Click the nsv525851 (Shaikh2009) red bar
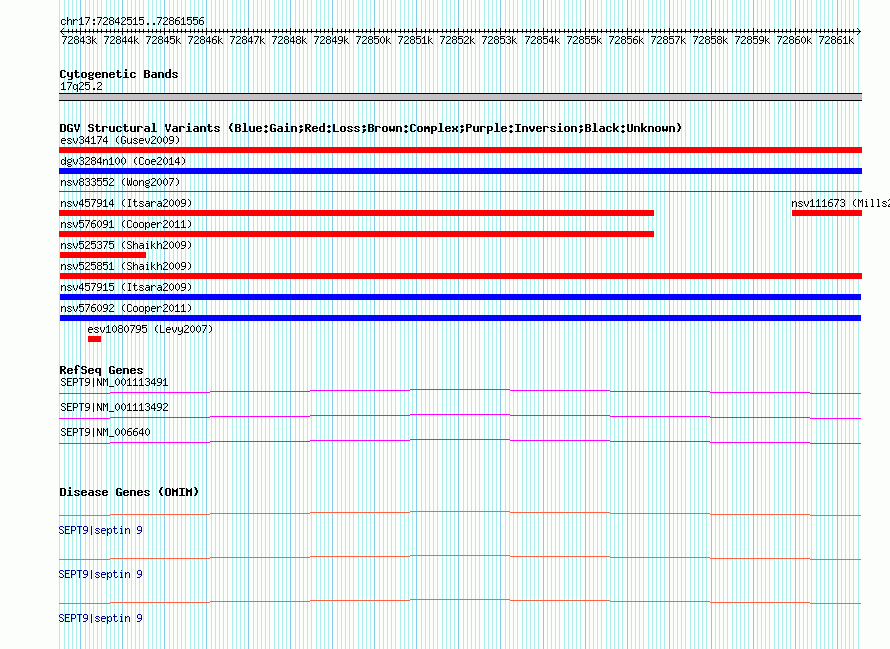 (460, 276)
